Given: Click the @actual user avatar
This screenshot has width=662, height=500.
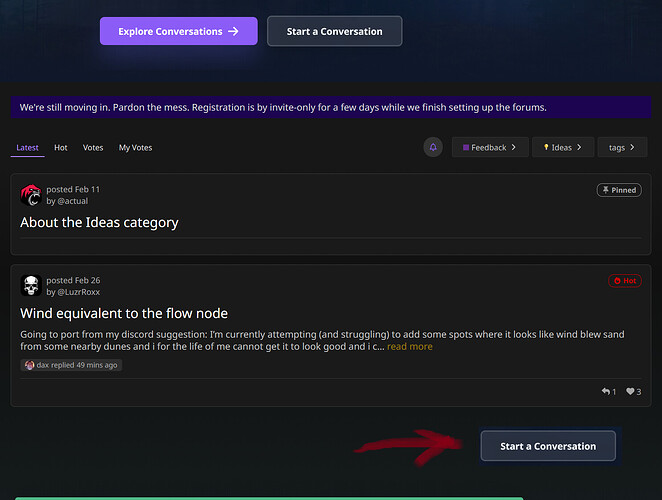Looking at the screenshot, I should point(30,195).
